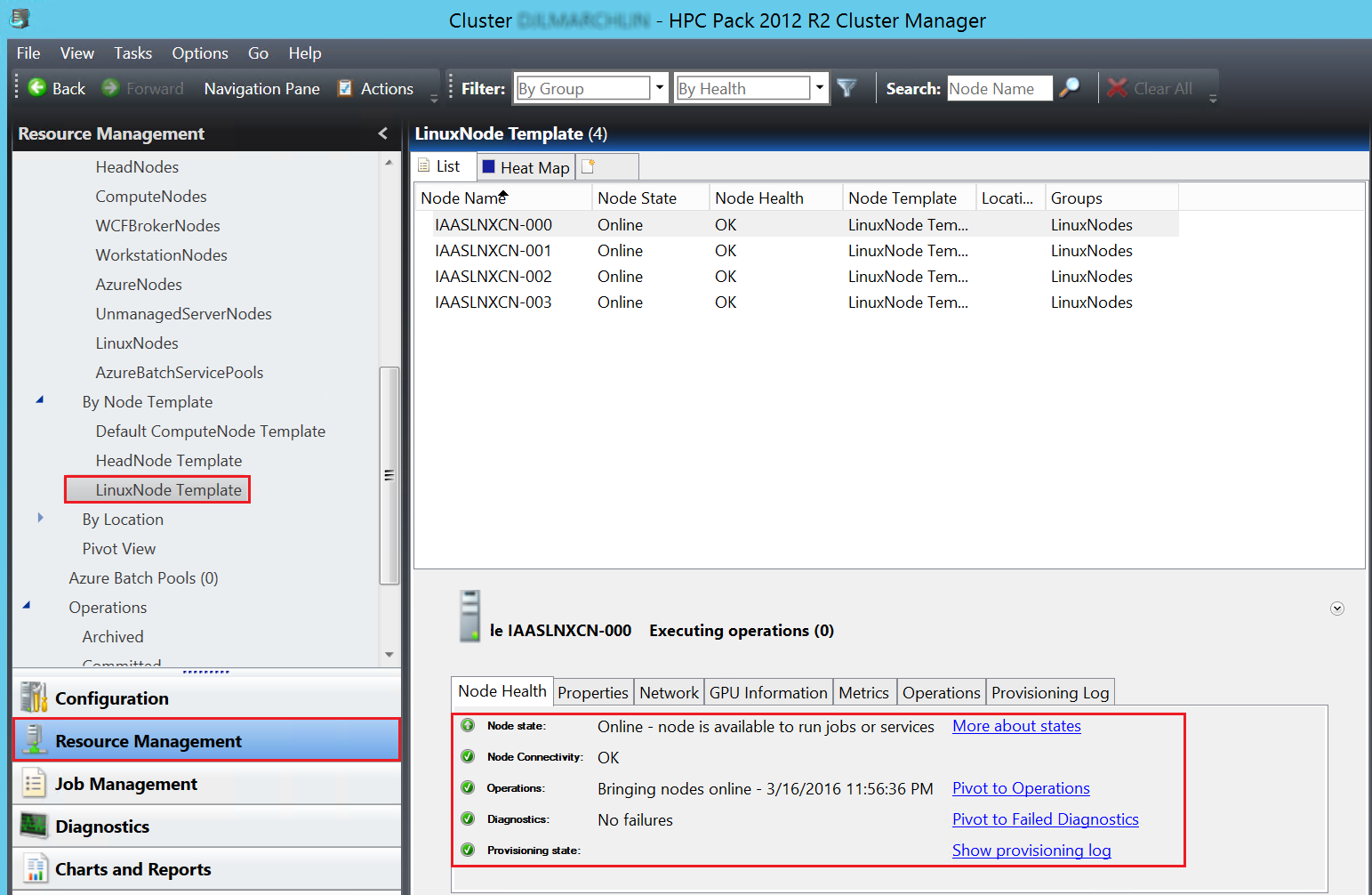Collapse the By Node Template tree
This screenshot has height=895, width=1372.
[x=40, y=400]
